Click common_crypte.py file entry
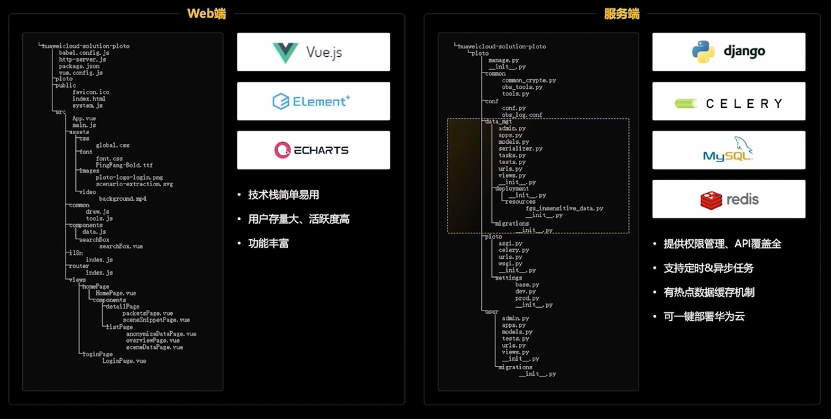 click(x=529, y=81)
